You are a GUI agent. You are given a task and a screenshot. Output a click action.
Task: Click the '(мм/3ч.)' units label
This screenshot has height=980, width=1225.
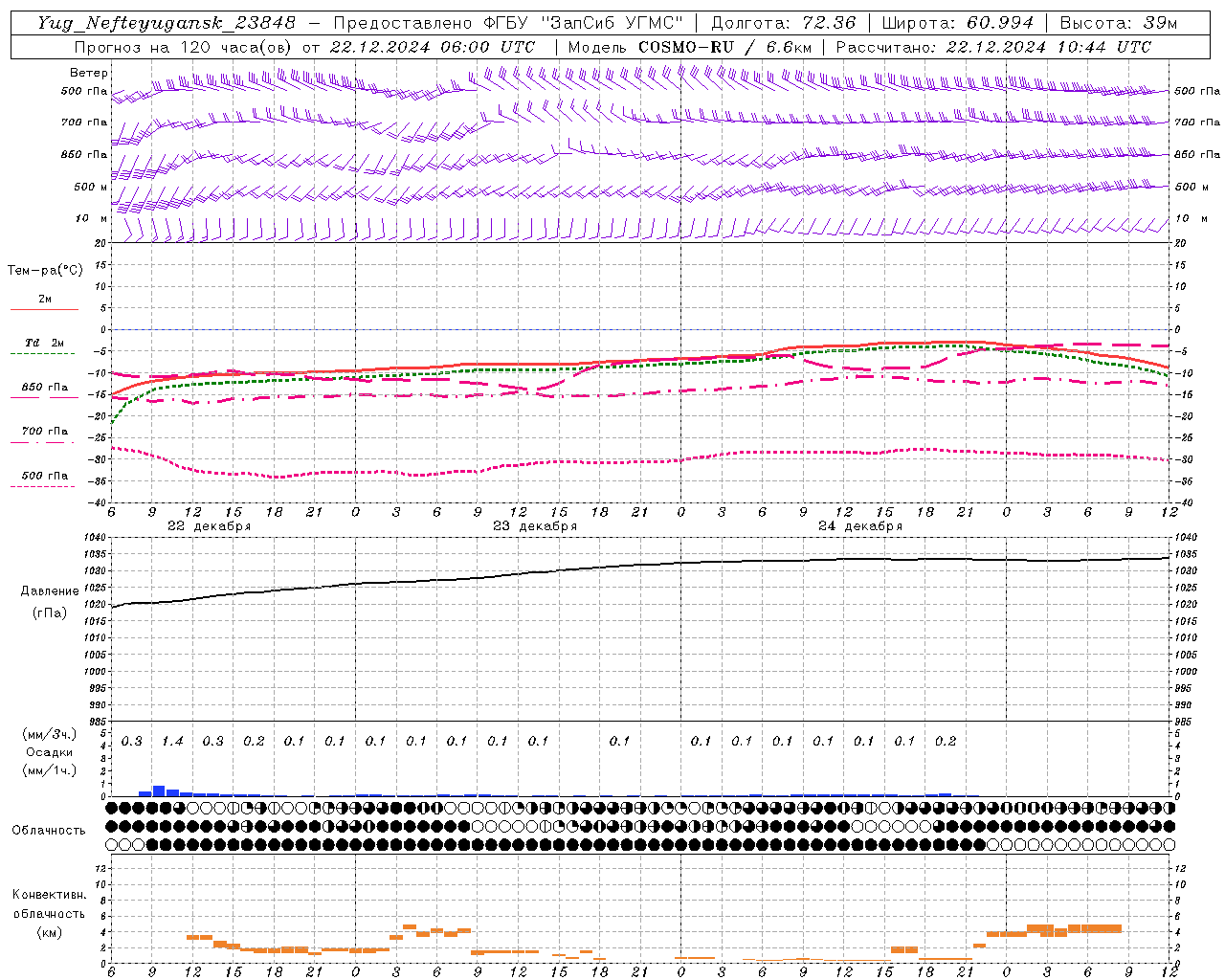click(x=49, y=735)
